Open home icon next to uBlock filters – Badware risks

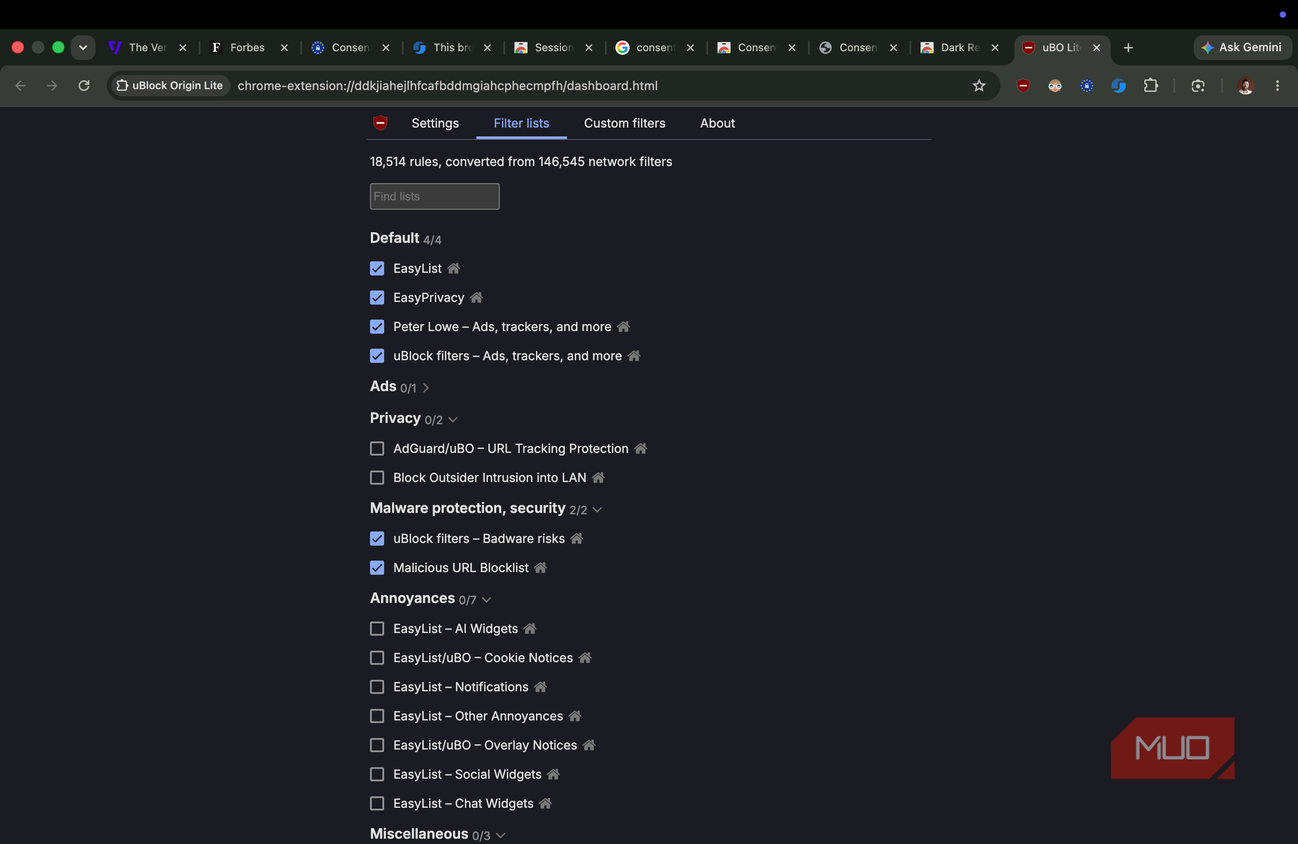(x=577, y=538)
